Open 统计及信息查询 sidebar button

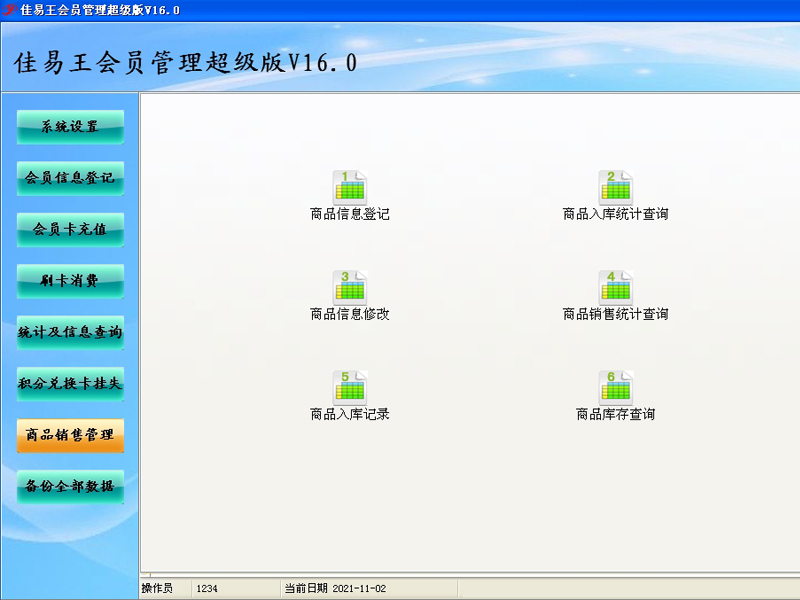70,333
